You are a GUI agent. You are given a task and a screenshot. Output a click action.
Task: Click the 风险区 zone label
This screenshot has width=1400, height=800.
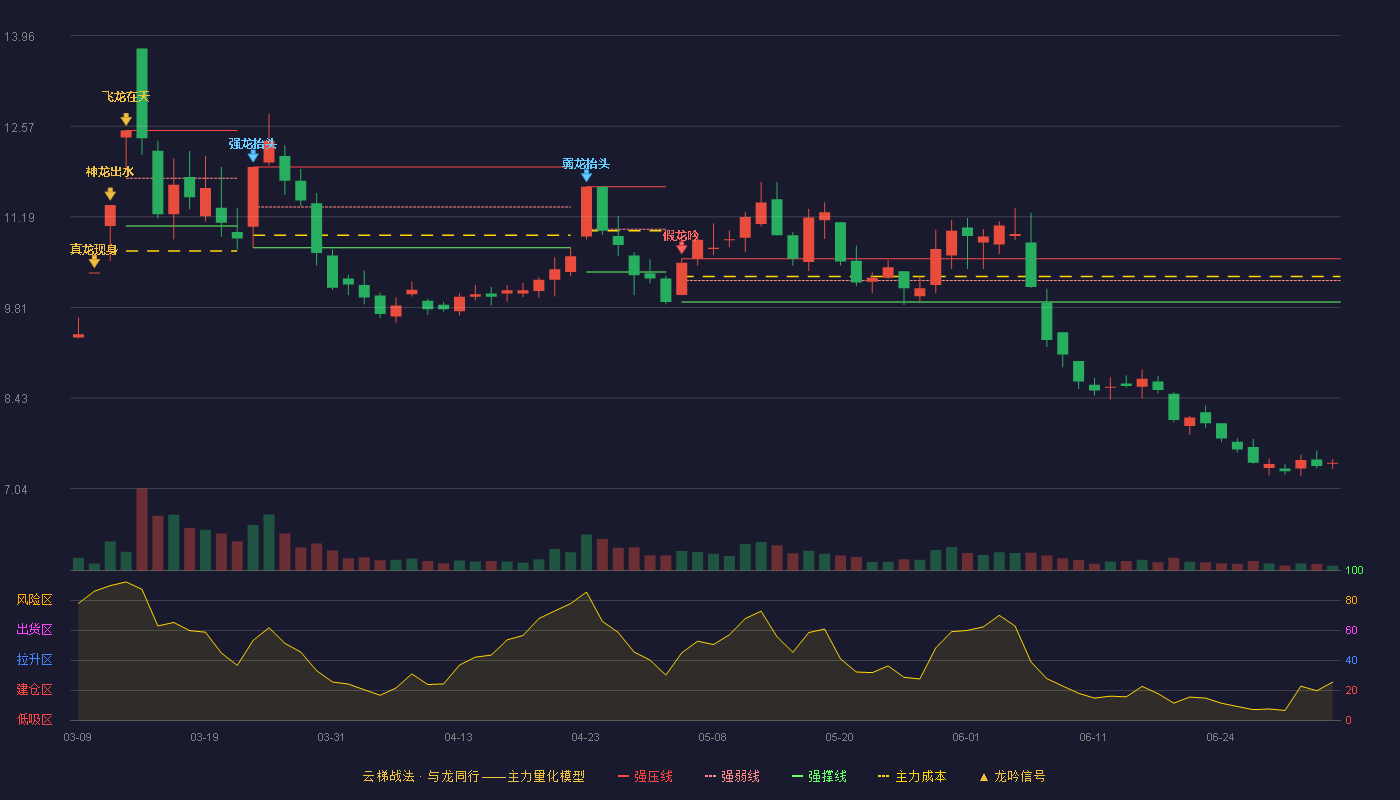pos(34,600)
